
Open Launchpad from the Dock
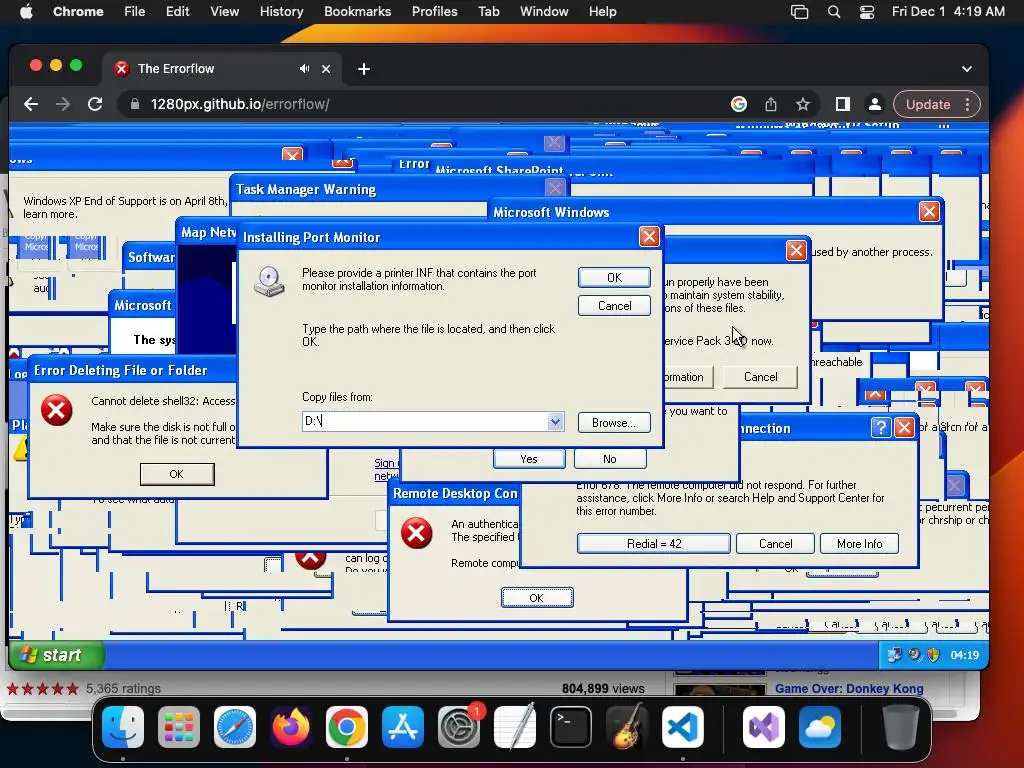pos(179,727)
